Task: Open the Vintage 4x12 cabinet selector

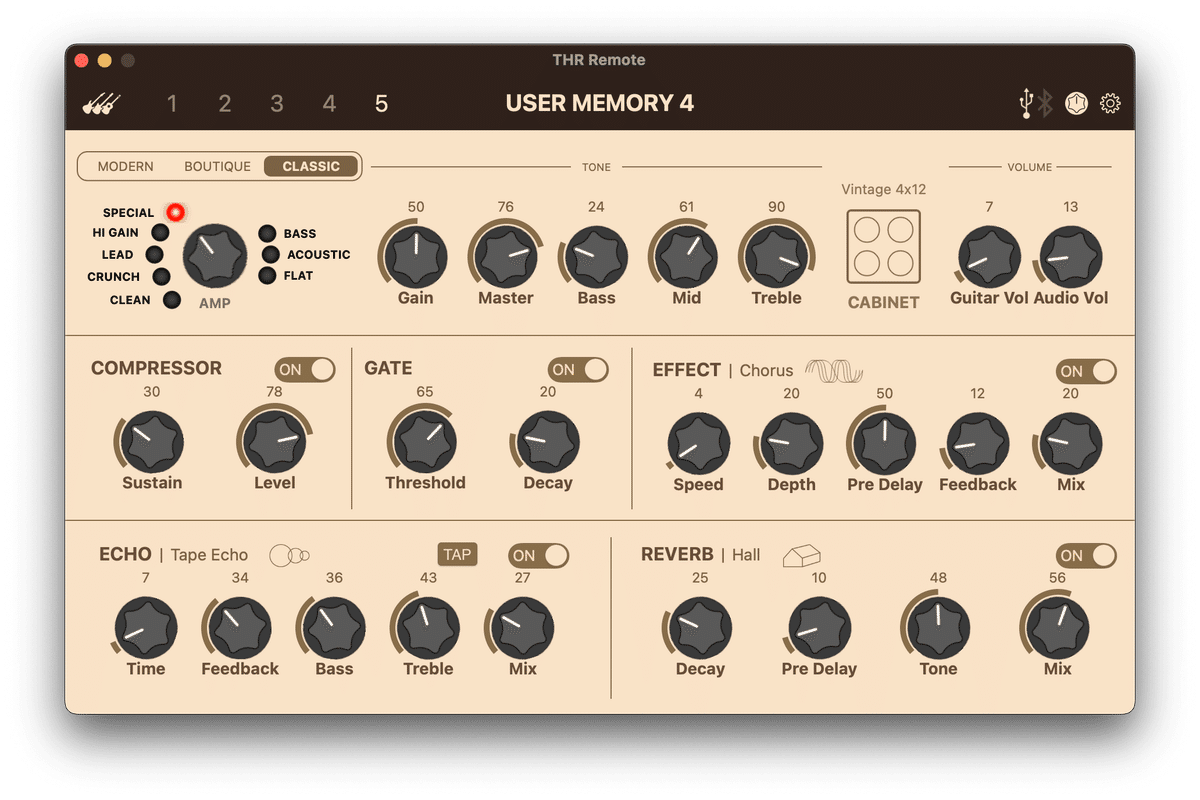Action: tap(883, 245)
